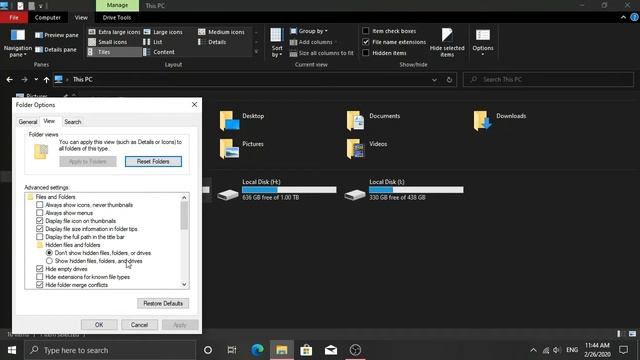Open the Downloads folder
The width and height of the screenshot is (640, 360).
point(500,121)
